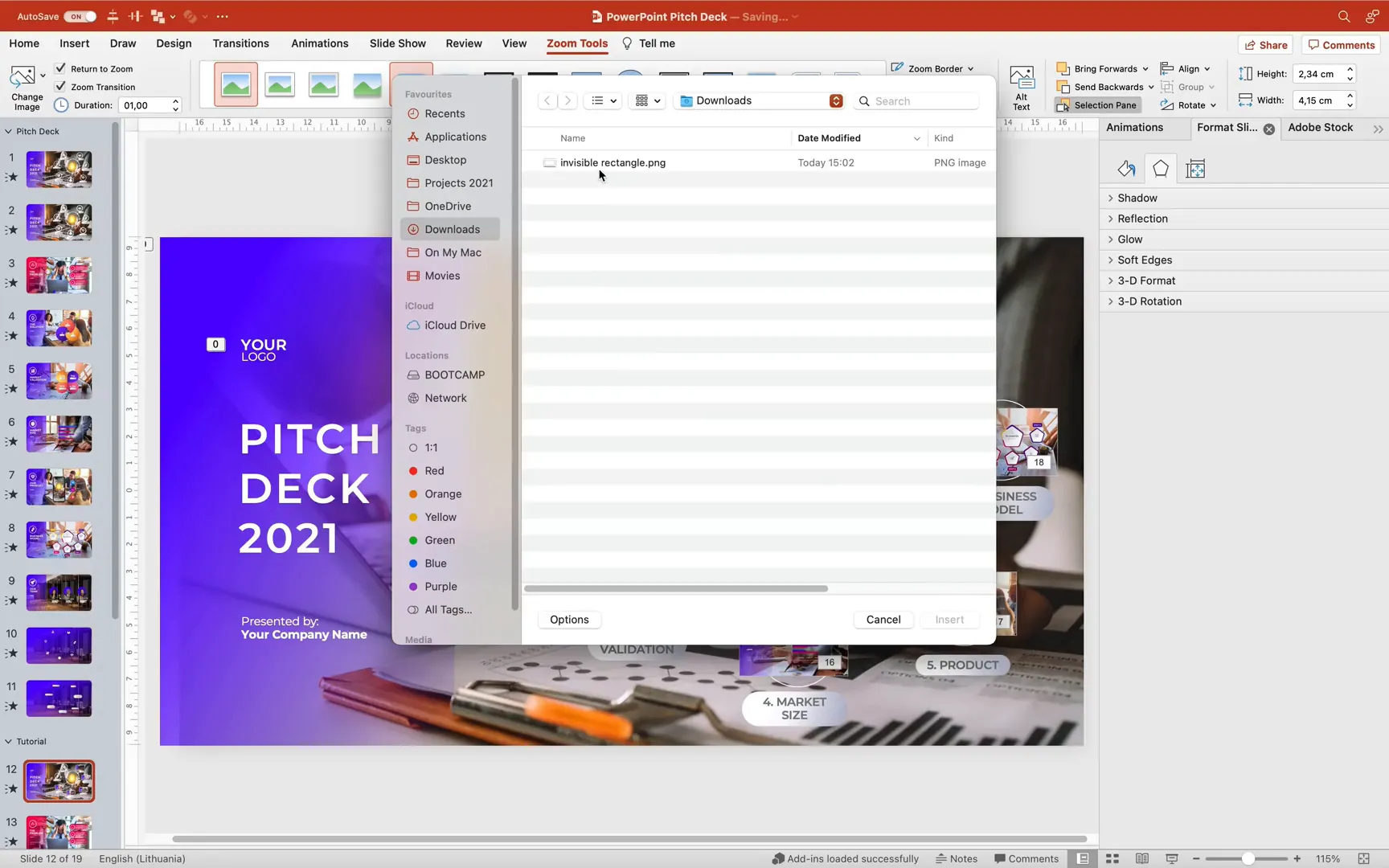
Task: Switch to Slide Sorter view icon
Action: [1112, 858]
